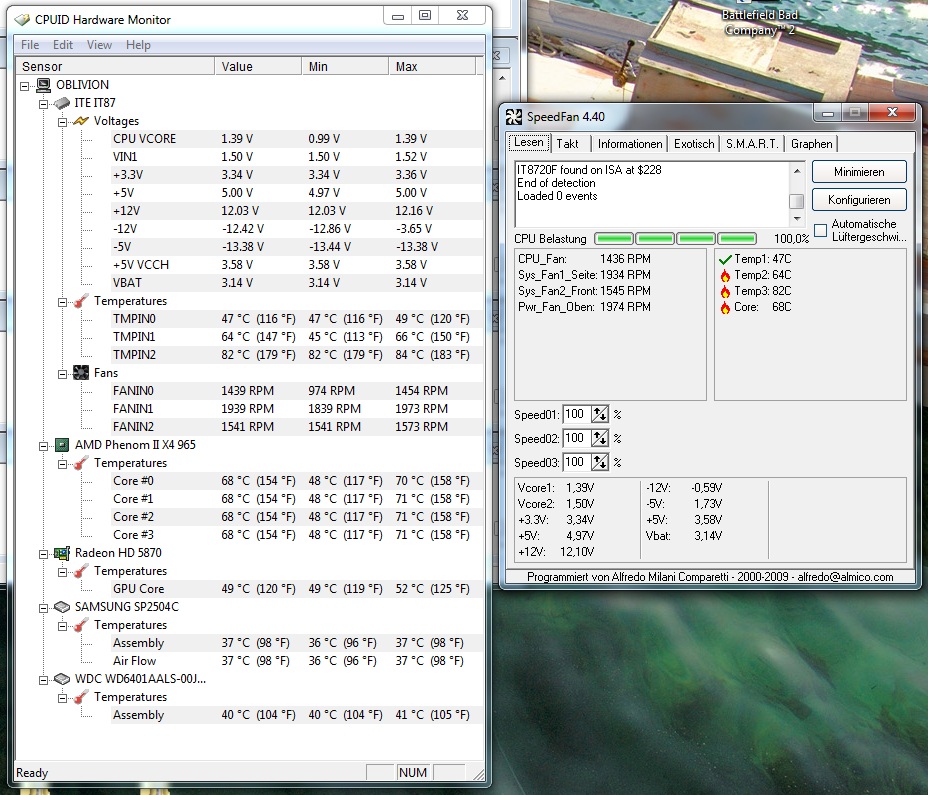Image resolution: width=928 pixels, height=795 pixels.
Task: Click the OBLIVION computer icon
Action: (x=43, y=85)
